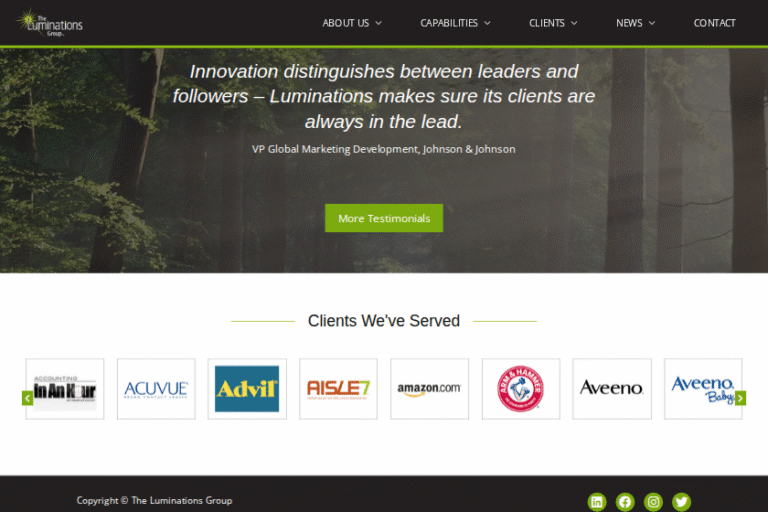768x512 pixels.
Task: Select the Advil client logo
Action: coord(247,389)
